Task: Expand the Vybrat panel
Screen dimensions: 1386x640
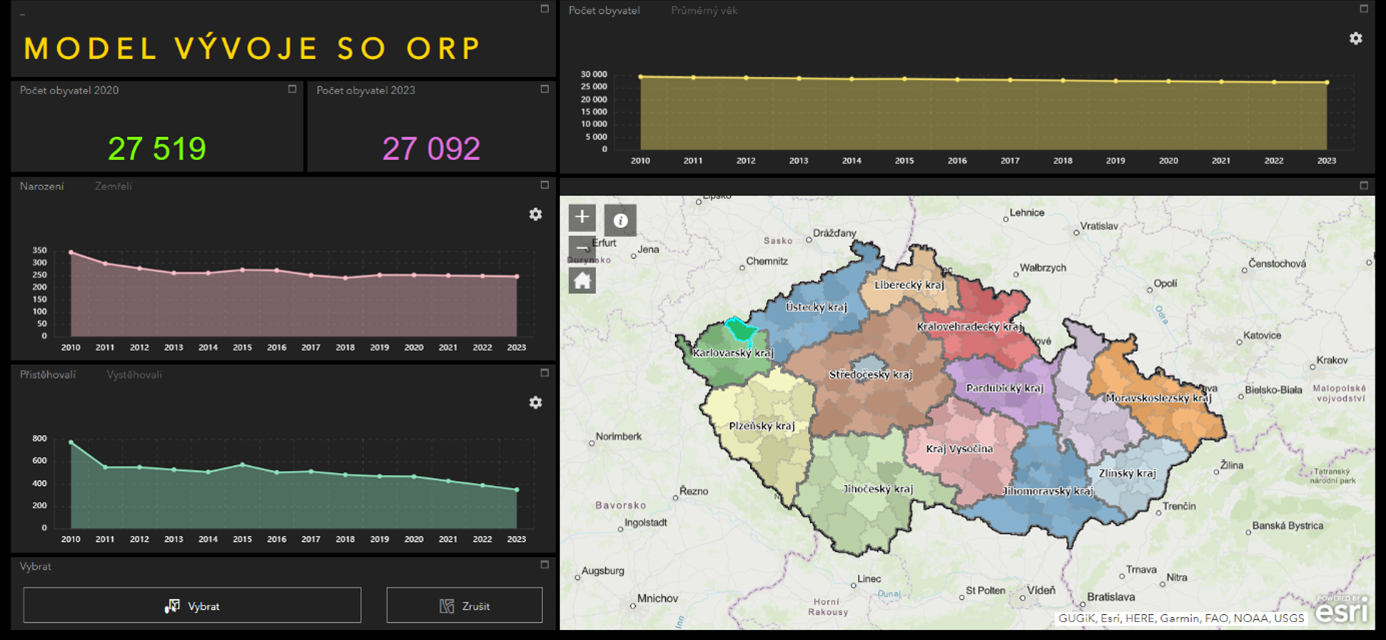Action: point(544,565)
